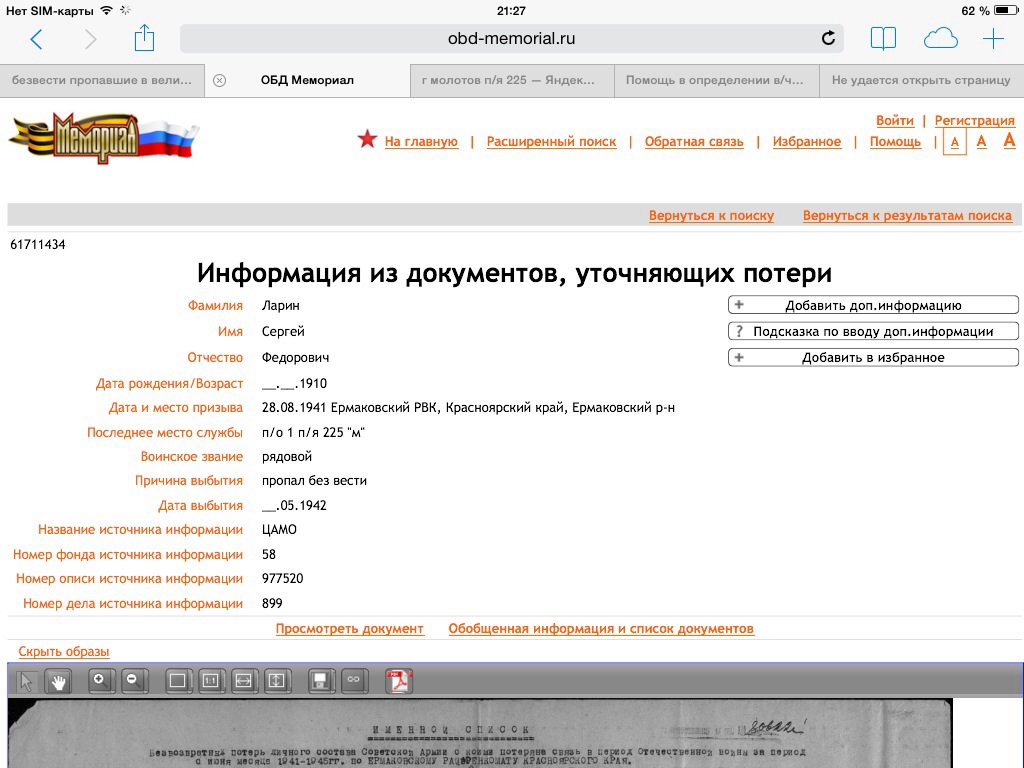Set document view to 1:1 scale
The height and width of the screenshot is (768, 1024).
coord(211,681)
